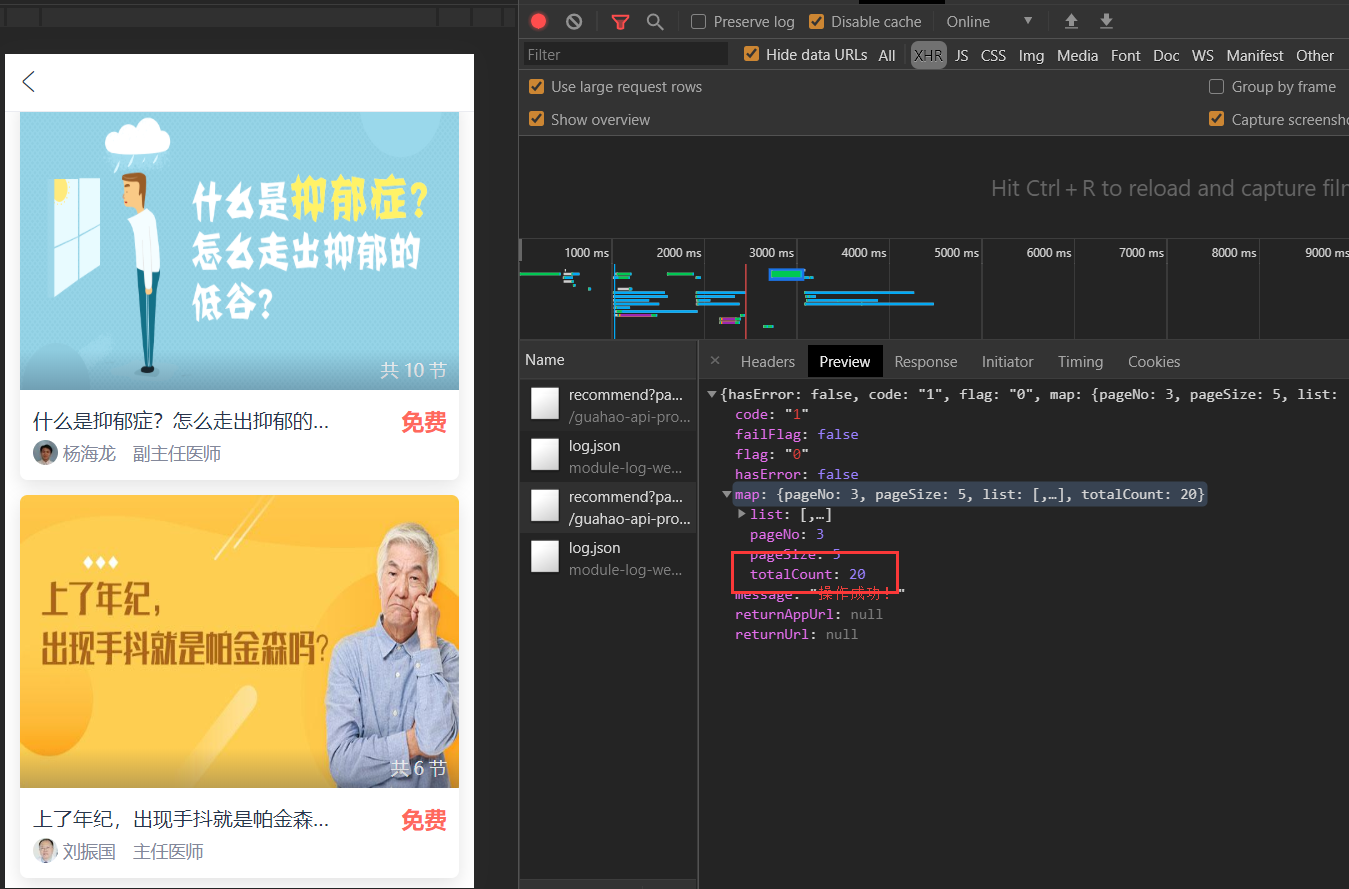
Task: Filter requests by Other
Action: pos(1315,55)
